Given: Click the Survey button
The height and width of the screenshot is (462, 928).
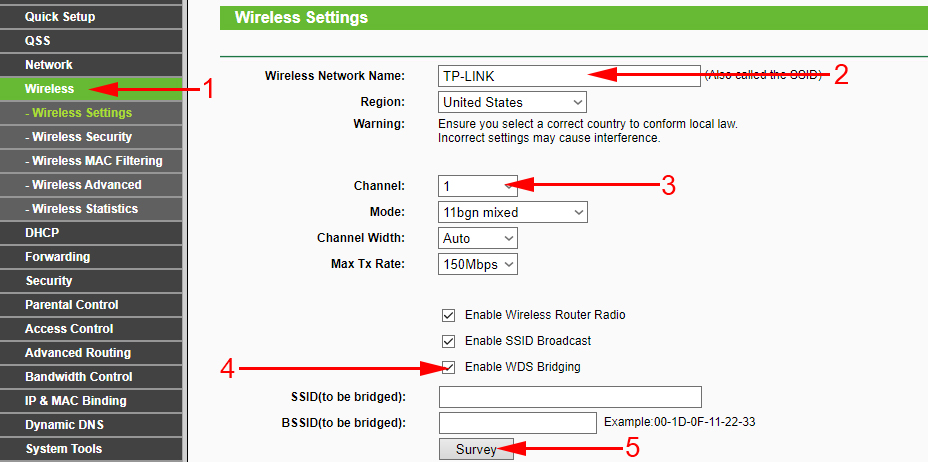Looking at the screenshot, I should pyautogui.click(x=476, y=450).
